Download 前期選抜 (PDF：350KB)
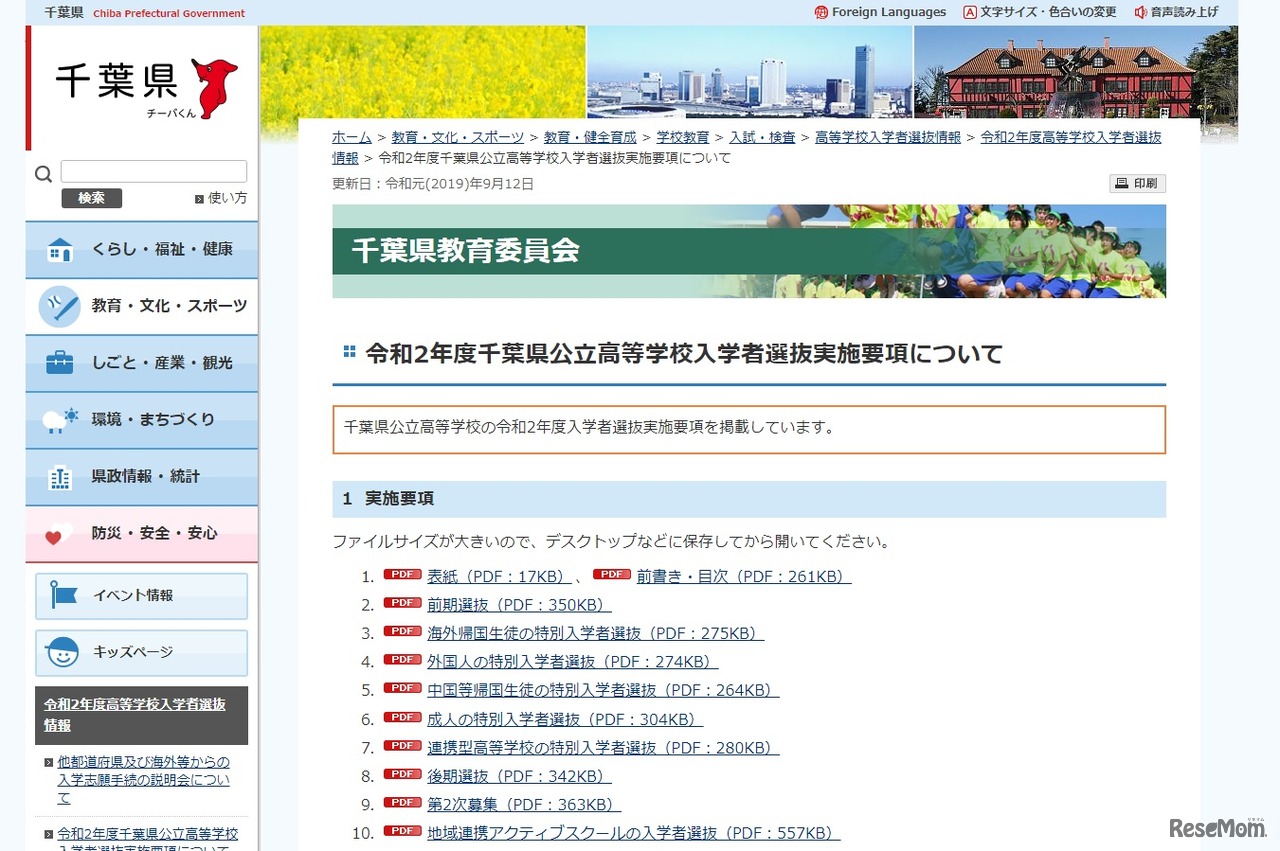Viewport: 1280px width, 851px height. (x=519, y=605)
